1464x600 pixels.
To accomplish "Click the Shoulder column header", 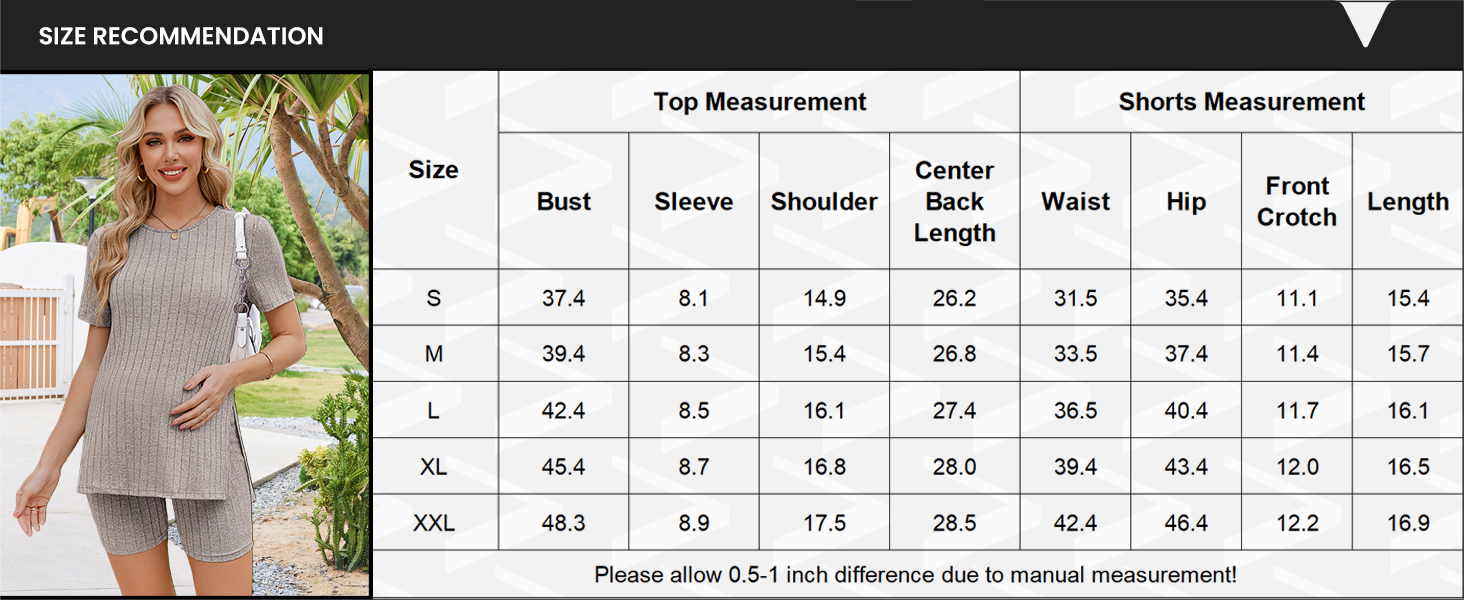I will [x=824, y=201].
